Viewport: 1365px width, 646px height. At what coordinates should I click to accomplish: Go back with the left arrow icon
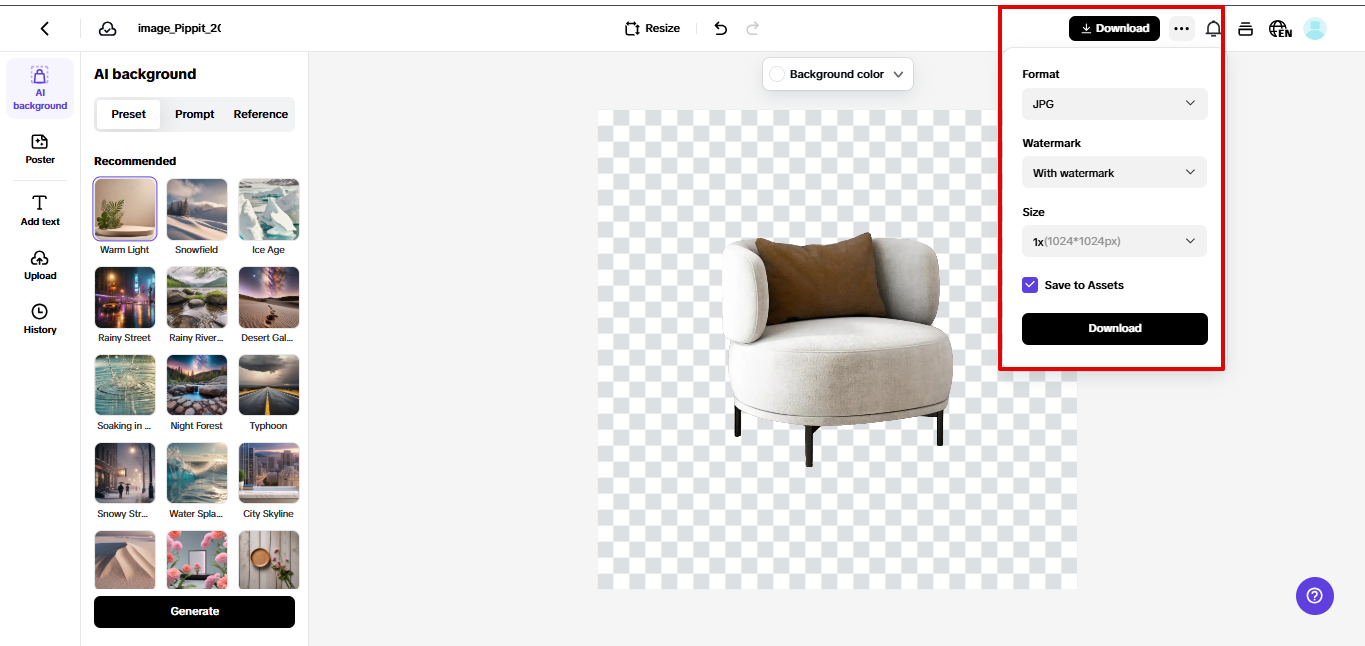[x=45, y=29]
